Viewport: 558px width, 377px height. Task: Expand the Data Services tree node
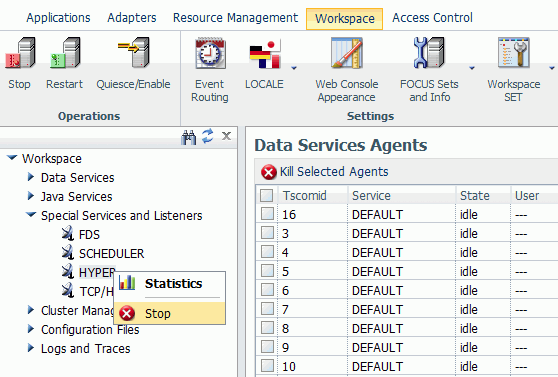31,177
